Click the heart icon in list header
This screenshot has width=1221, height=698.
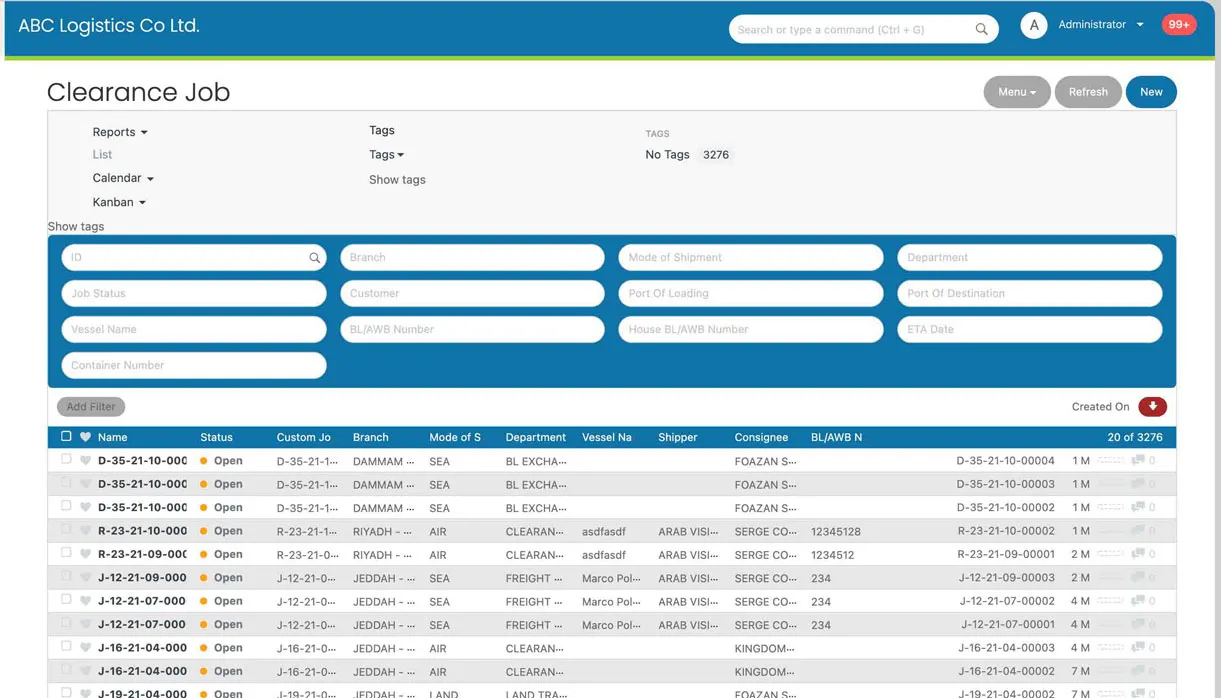pos(85,437)
